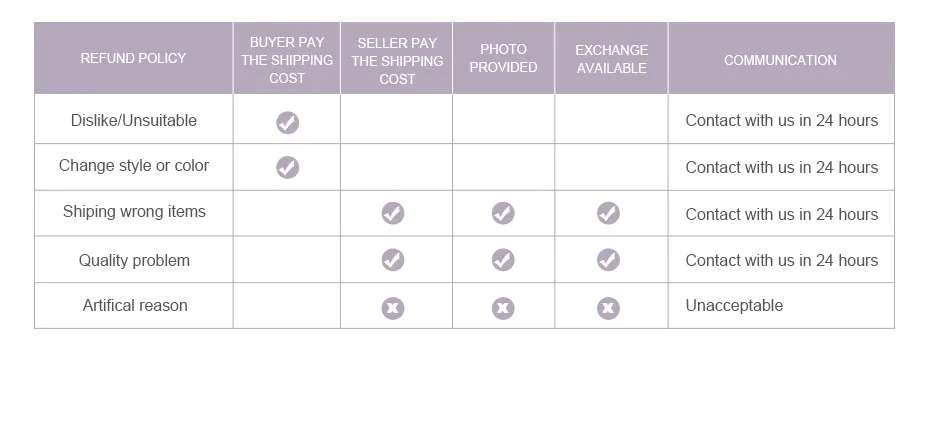Screen dimensions: 930x429
Task: Select the BUYER PAY THE SHIPPING COST header
Action: [x=287, y=58]
